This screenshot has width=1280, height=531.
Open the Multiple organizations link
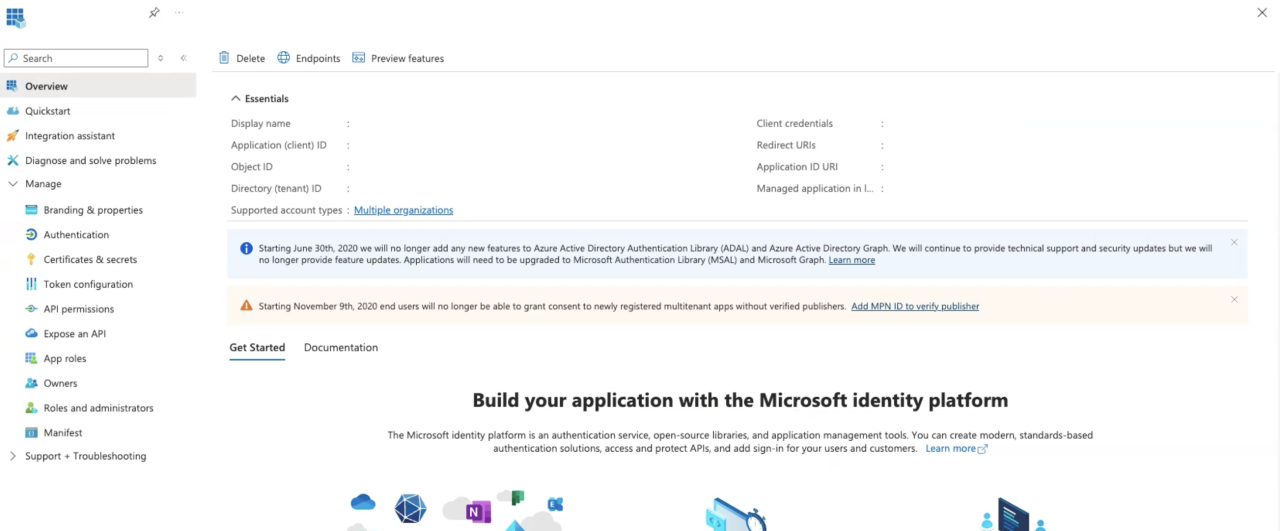click(x=403, y=210)
